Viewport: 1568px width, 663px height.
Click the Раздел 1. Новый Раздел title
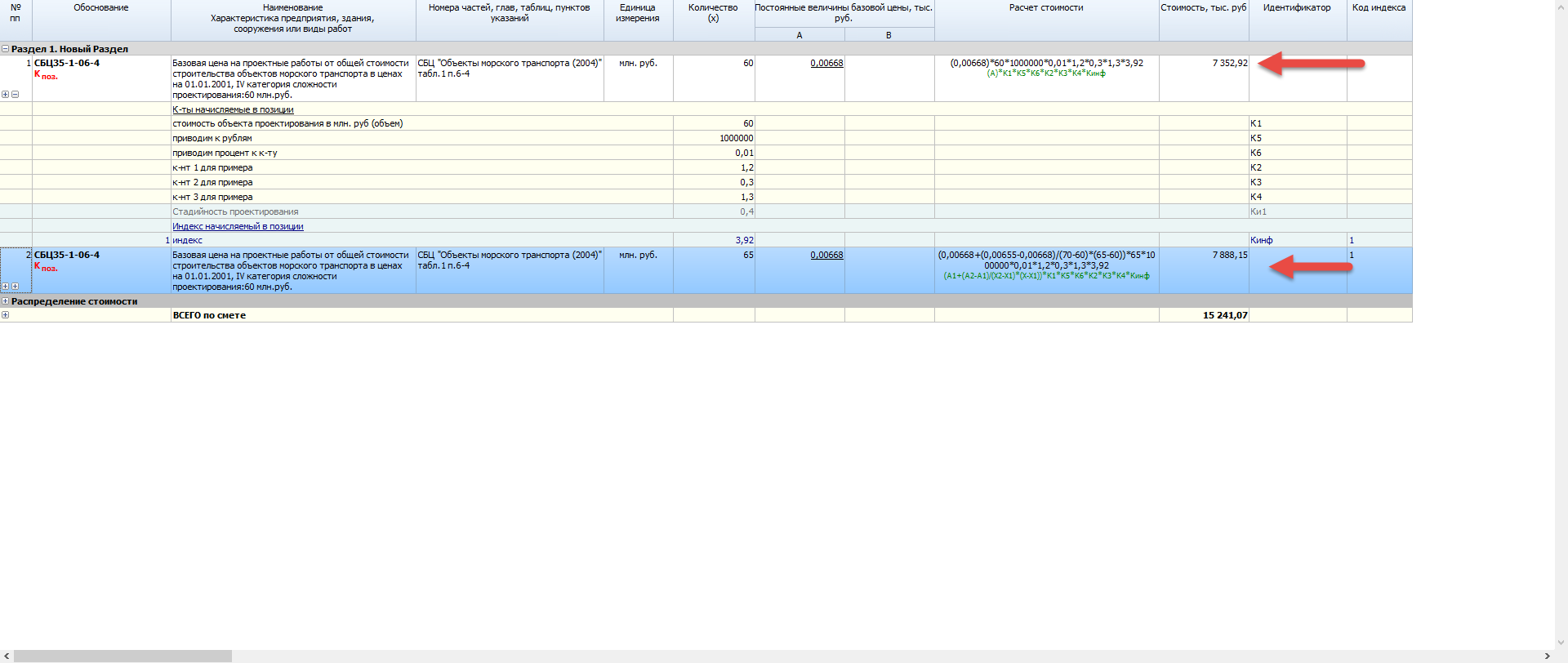point(69,49)
